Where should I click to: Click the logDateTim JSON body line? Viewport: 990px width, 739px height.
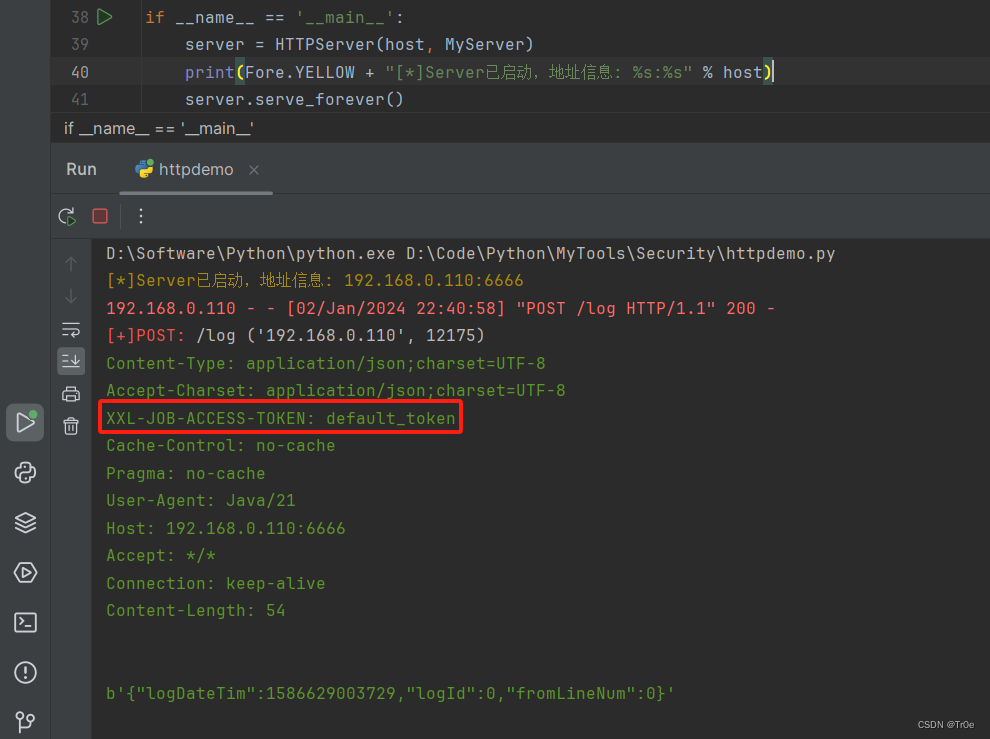[x=390, y=693]
